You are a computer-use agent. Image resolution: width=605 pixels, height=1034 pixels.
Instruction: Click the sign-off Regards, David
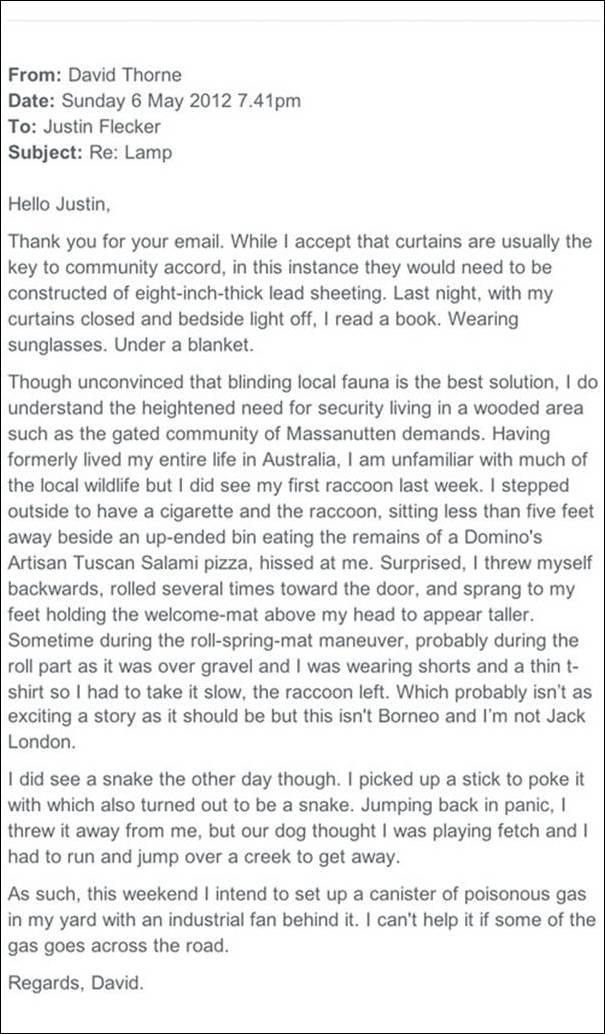[75, 985]
